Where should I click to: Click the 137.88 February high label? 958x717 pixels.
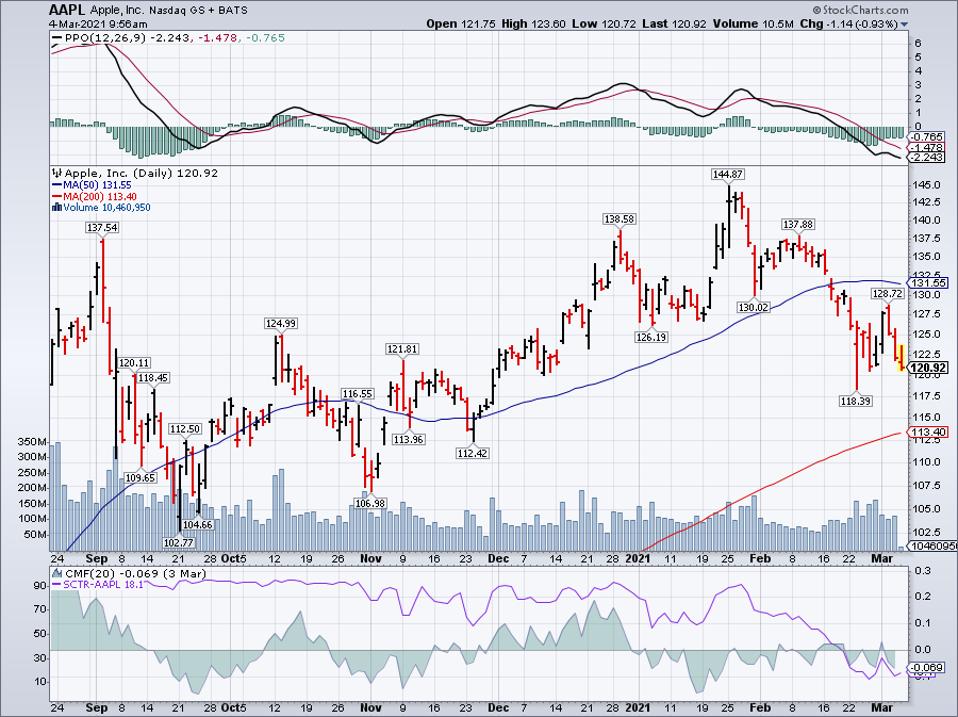798,225
